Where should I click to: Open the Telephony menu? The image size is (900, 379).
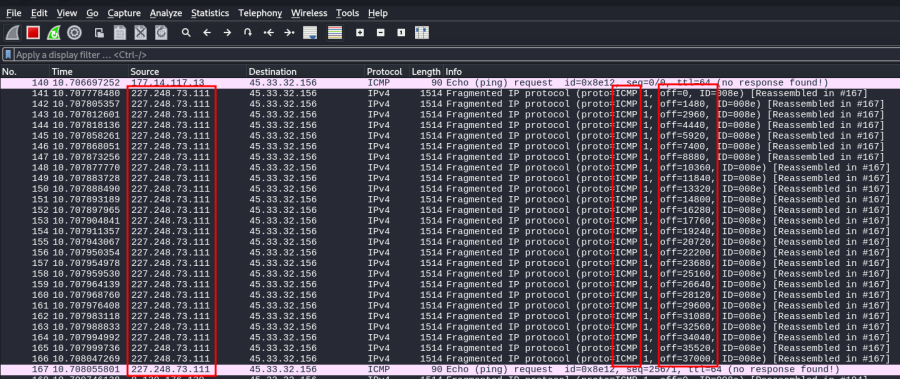260,13
